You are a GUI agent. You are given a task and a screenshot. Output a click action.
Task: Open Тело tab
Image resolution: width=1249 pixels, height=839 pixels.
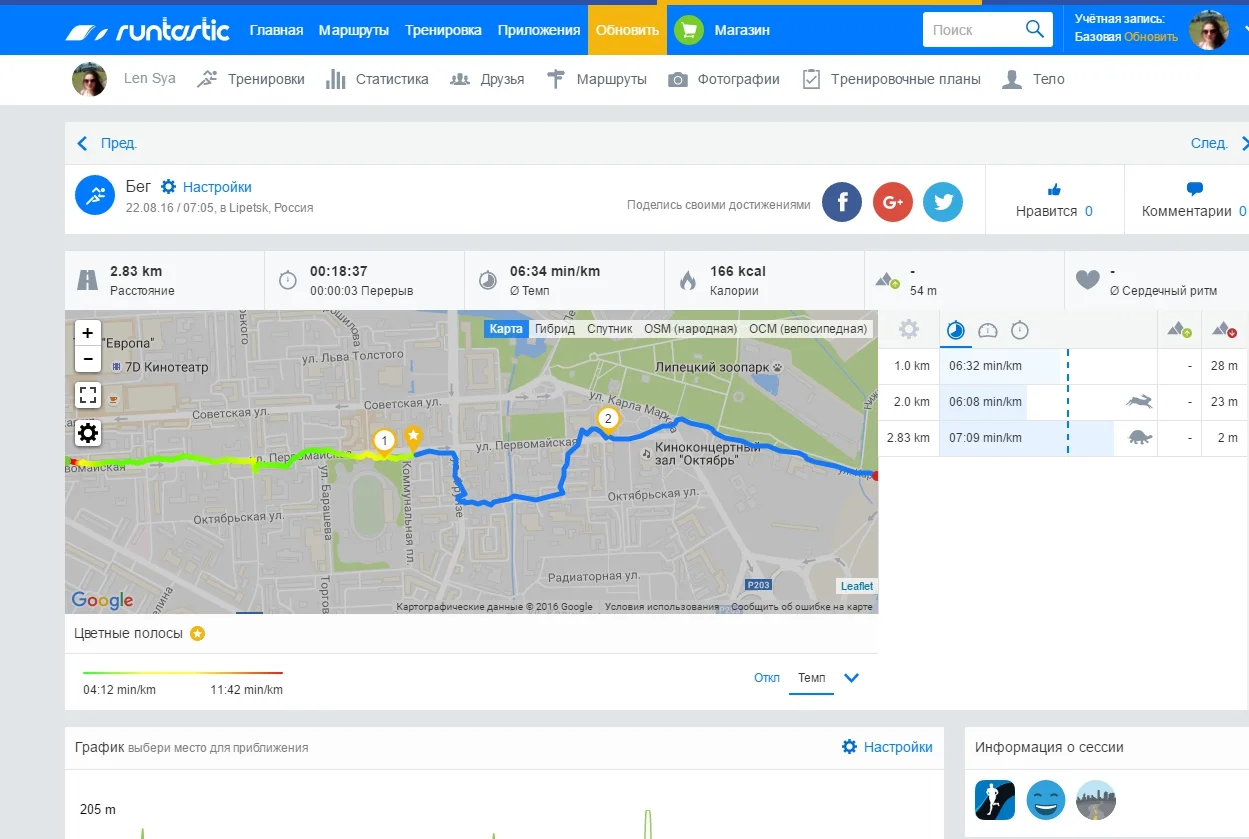point(1033,79)
